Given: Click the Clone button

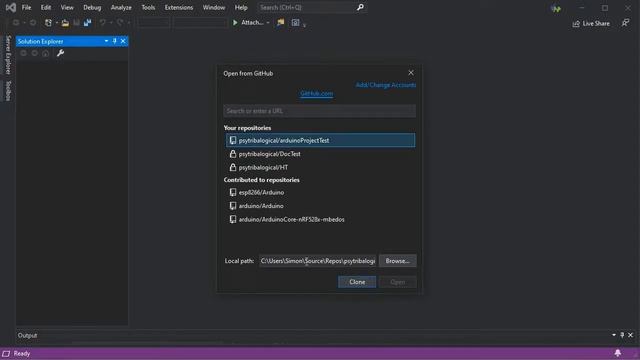Looking at the screenshot, I should point(357,282).
